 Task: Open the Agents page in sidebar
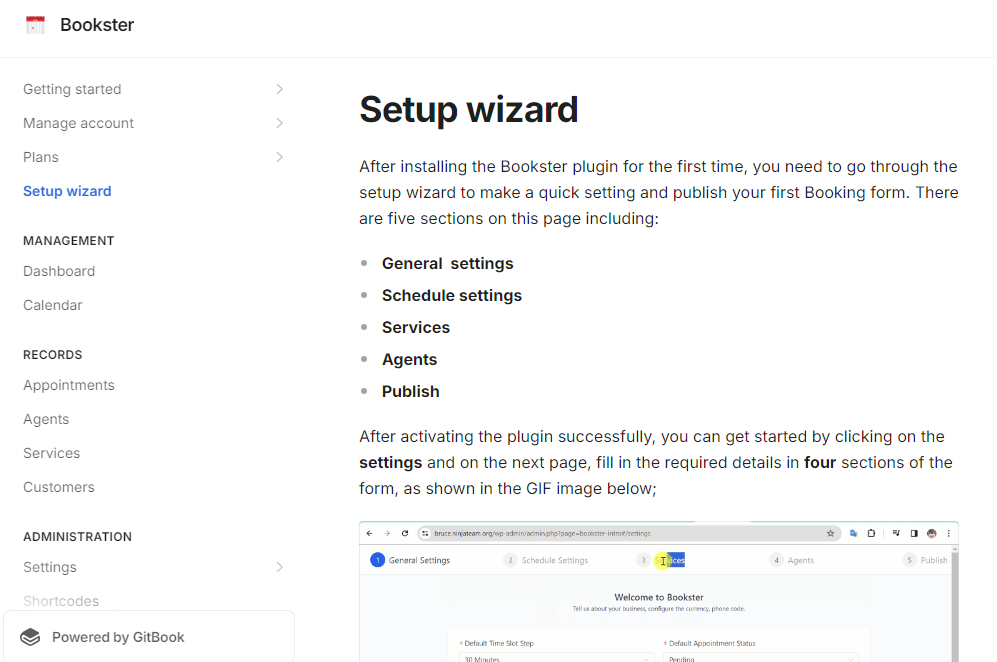tap(46, 419)
